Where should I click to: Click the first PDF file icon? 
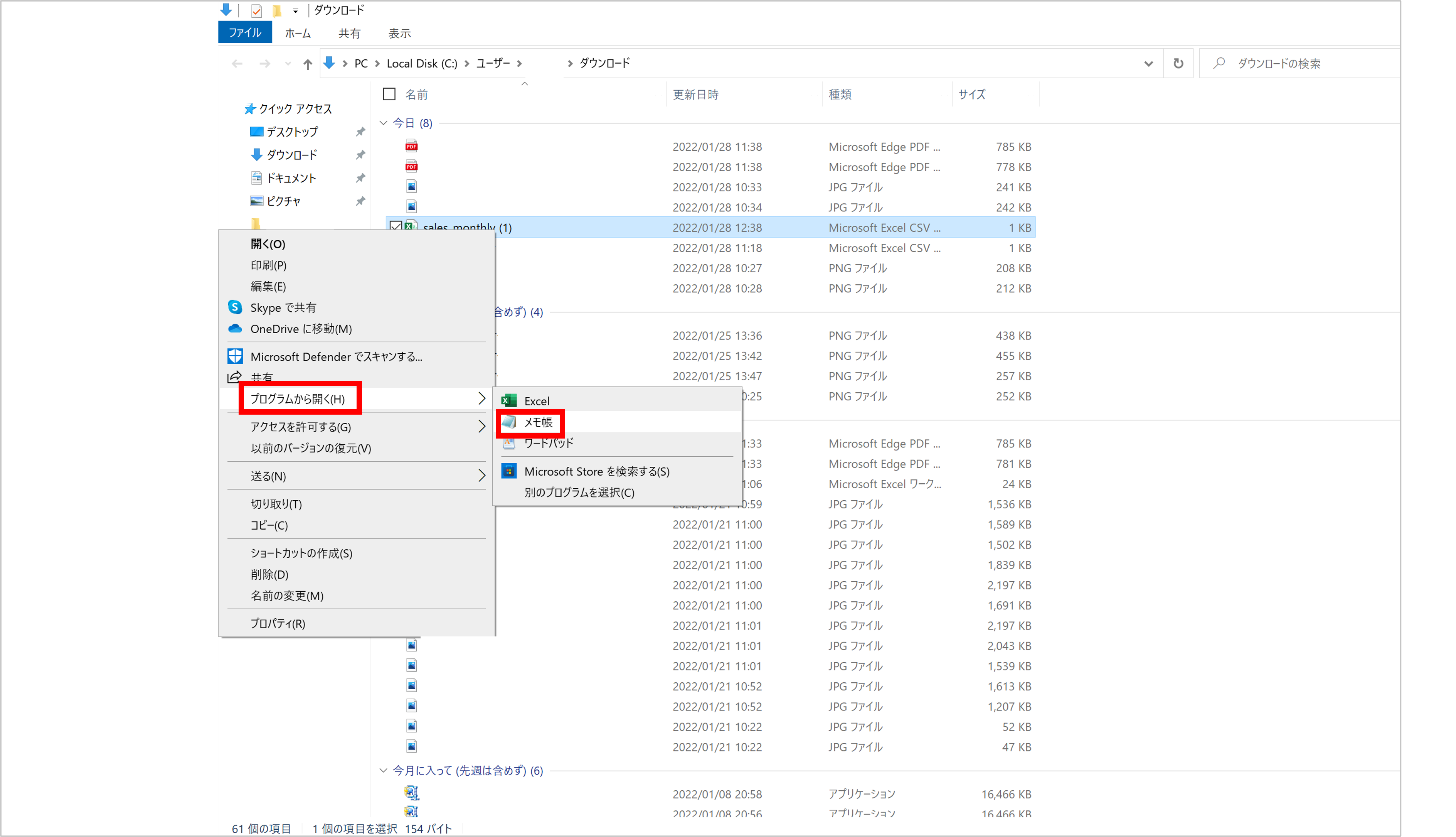(x=411, y=146)
